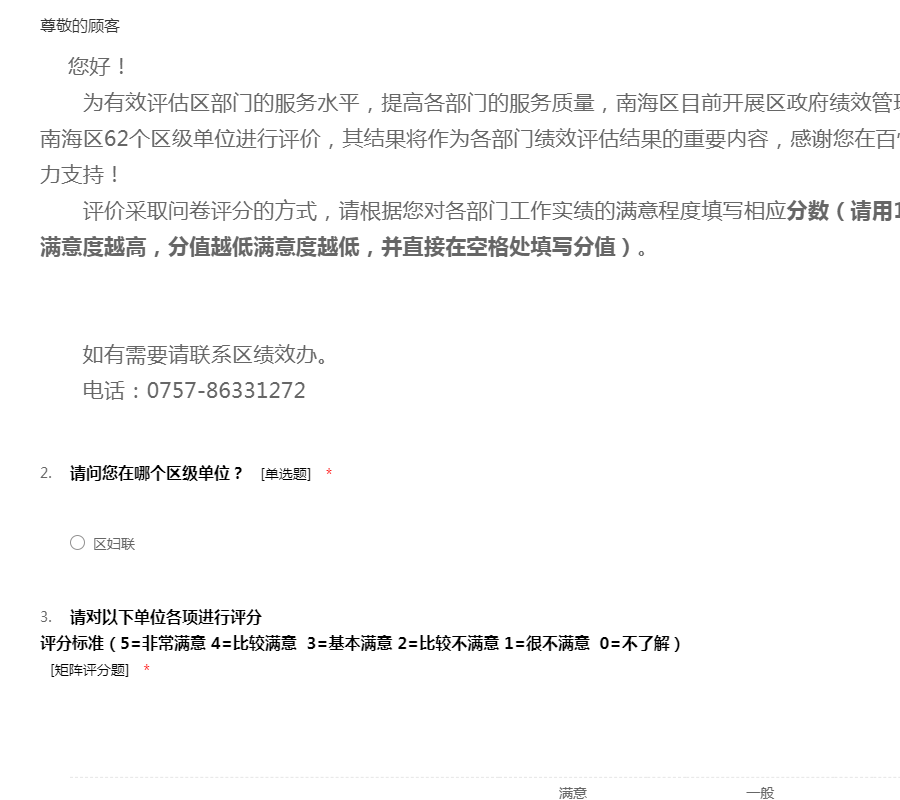Click the red asterisk after [单选题]
Viewport: 900px width, 800px height.
pos(329,472)
